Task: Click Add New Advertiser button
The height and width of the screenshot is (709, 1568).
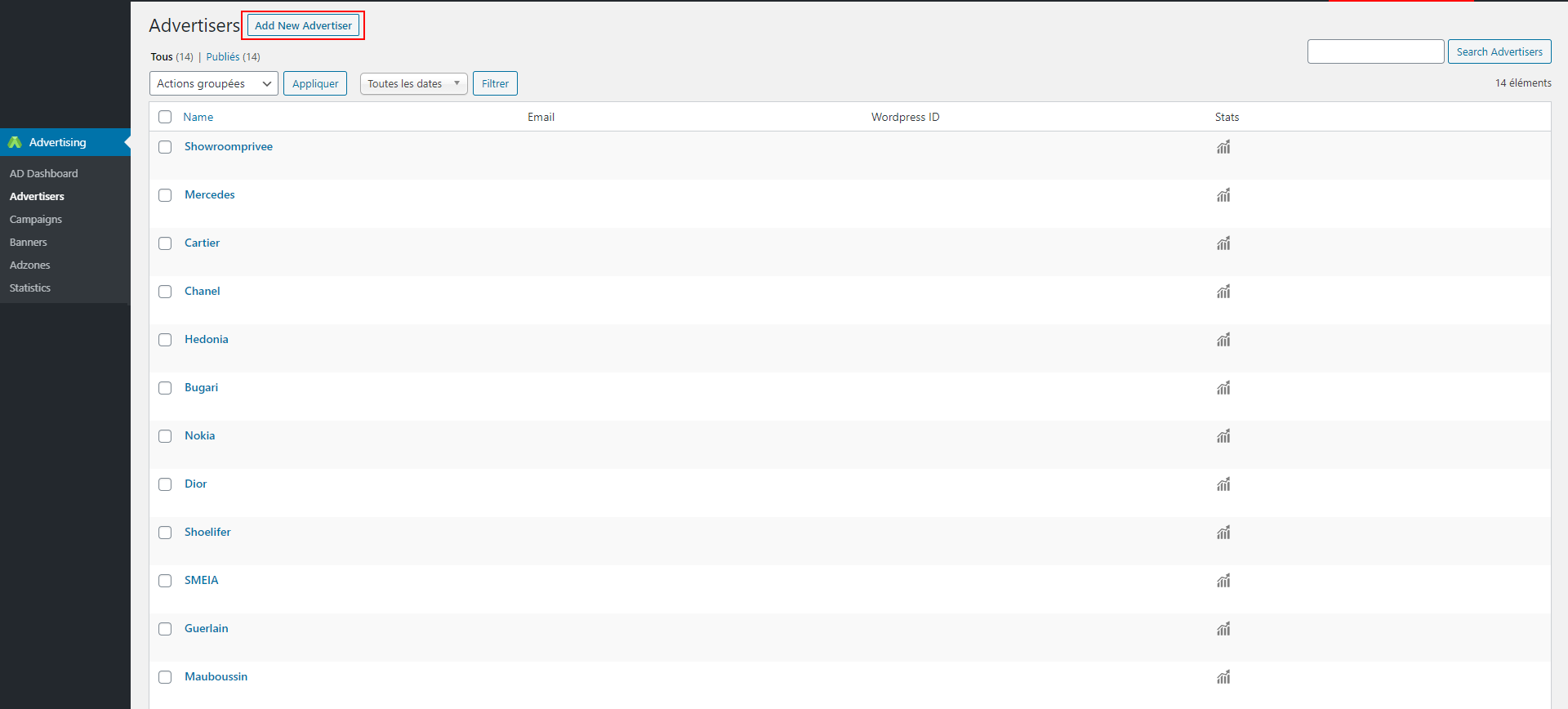Action: (303, 25)
